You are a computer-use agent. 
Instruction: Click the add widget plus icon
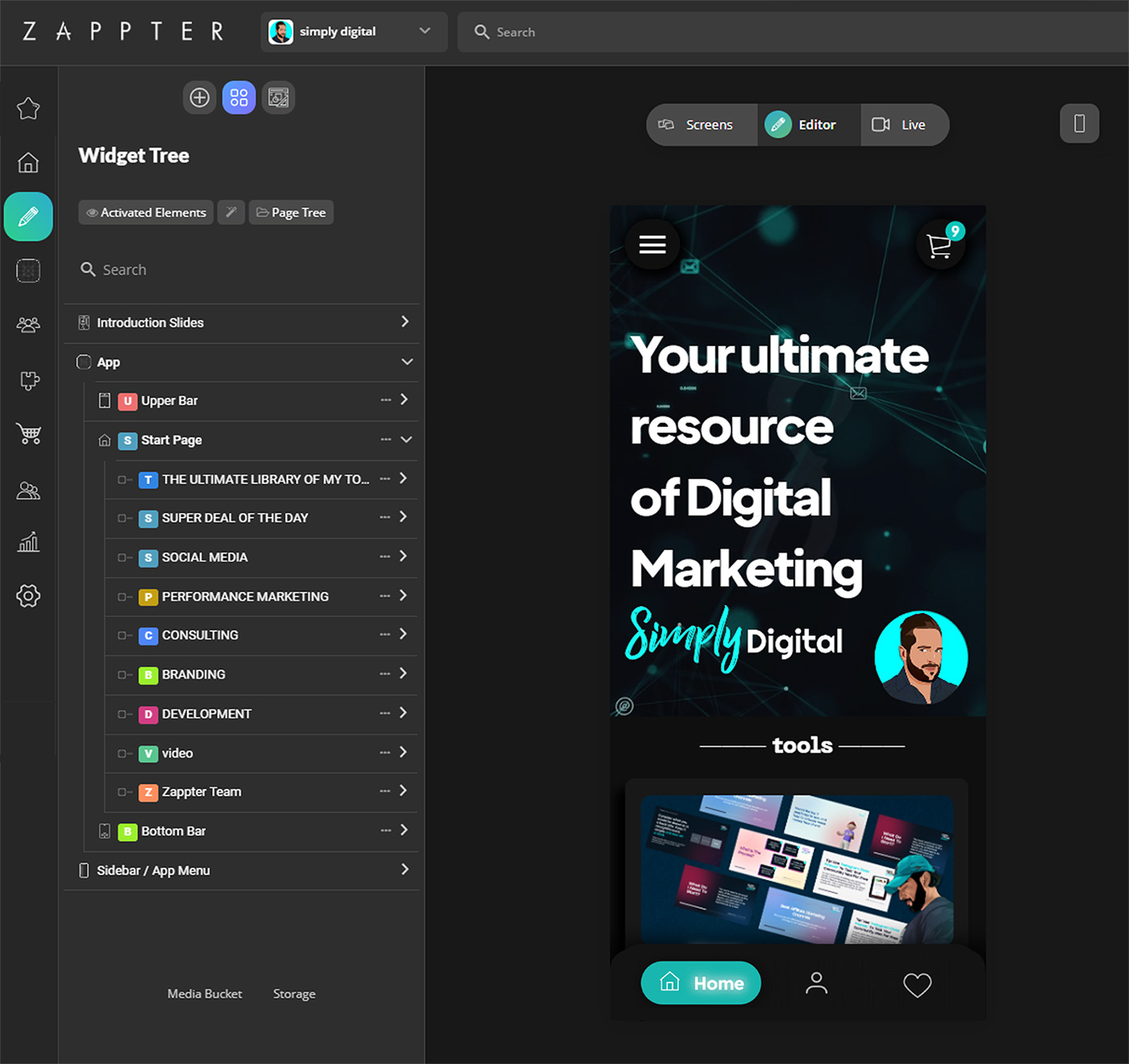(199, 98)
